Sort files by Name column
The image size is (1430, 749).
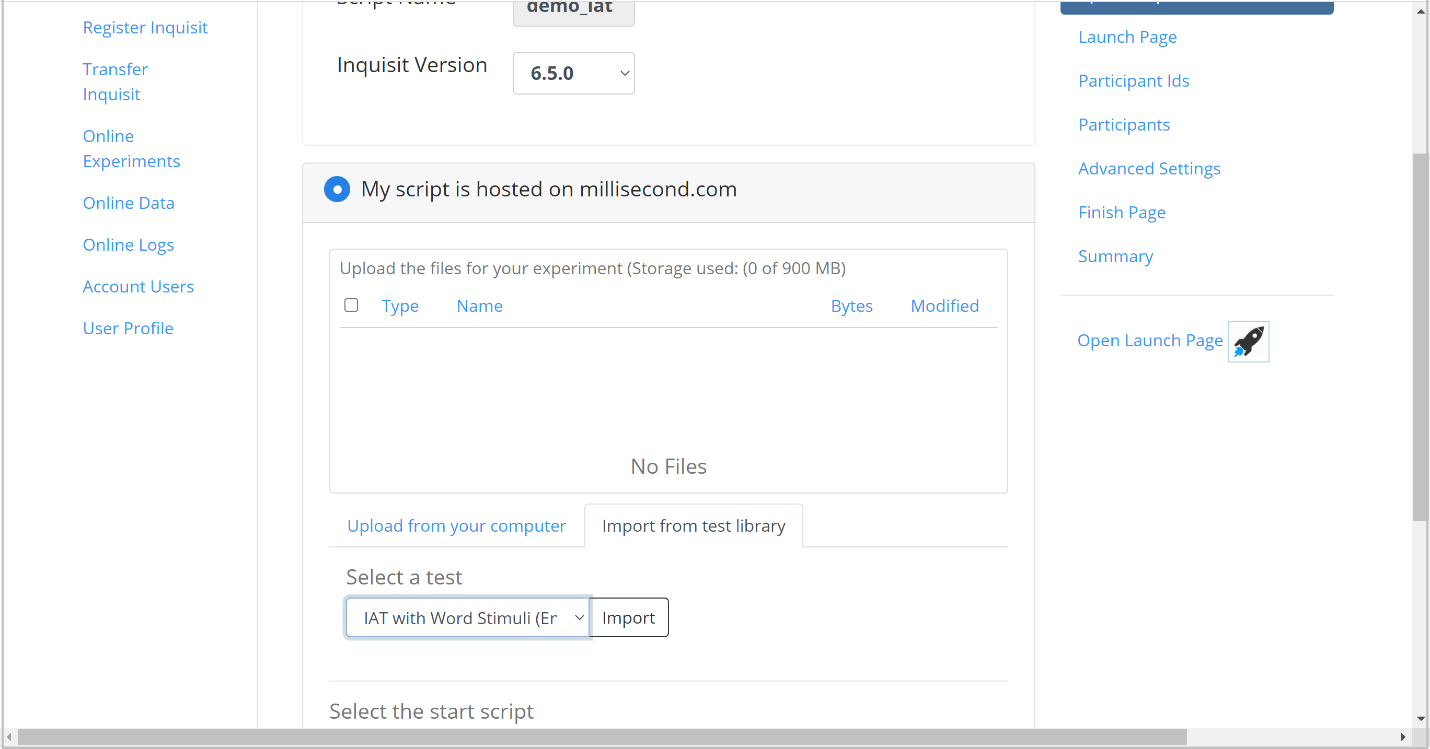[480, 306]
